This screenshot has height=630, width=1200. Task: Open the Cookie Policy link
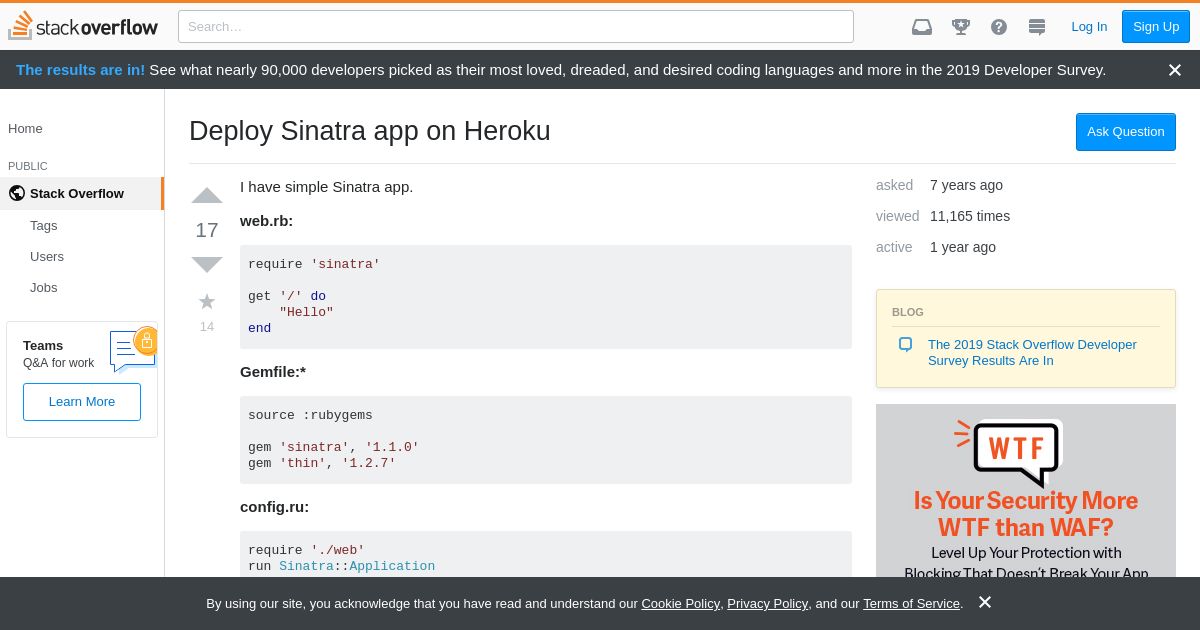coord(680,604)
